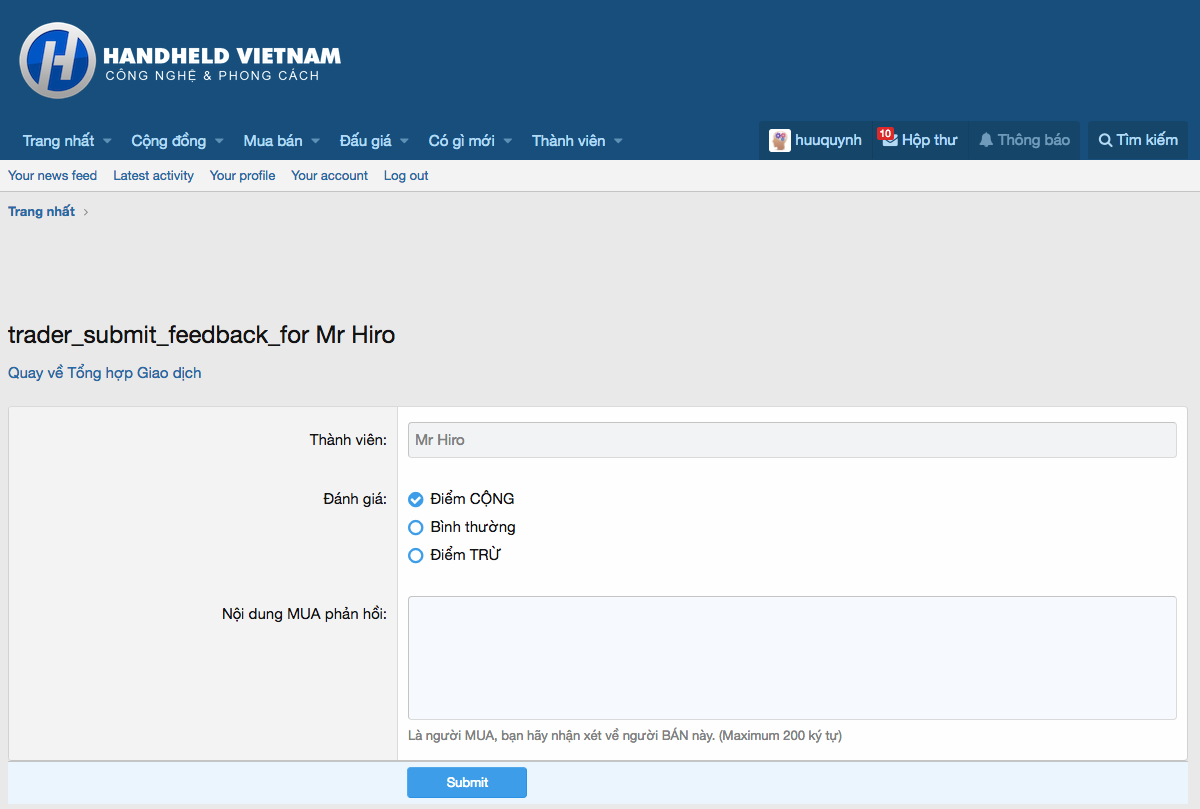Open the Latest activity tab
This screenshot has width=1200, height=809.
(x=153, y=176)
